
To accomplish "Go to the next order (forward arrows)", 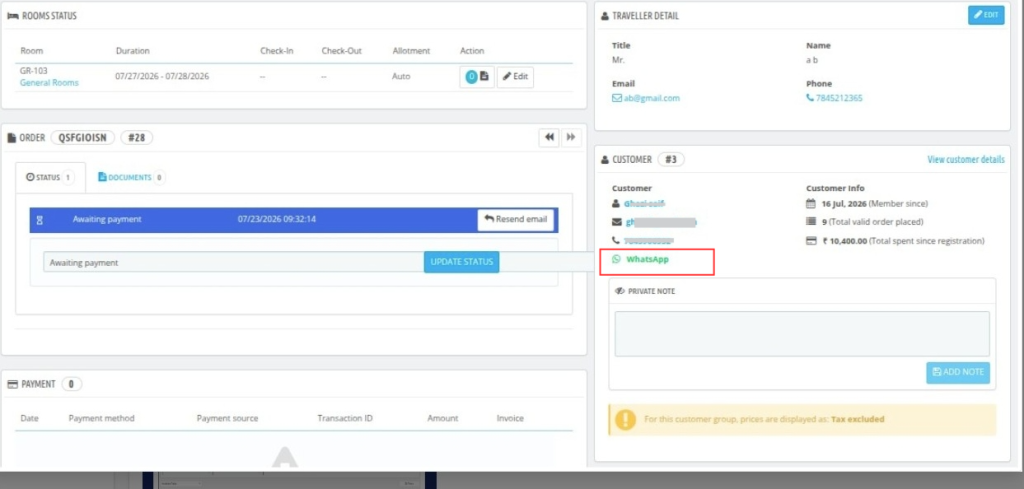I will point(571,137).
